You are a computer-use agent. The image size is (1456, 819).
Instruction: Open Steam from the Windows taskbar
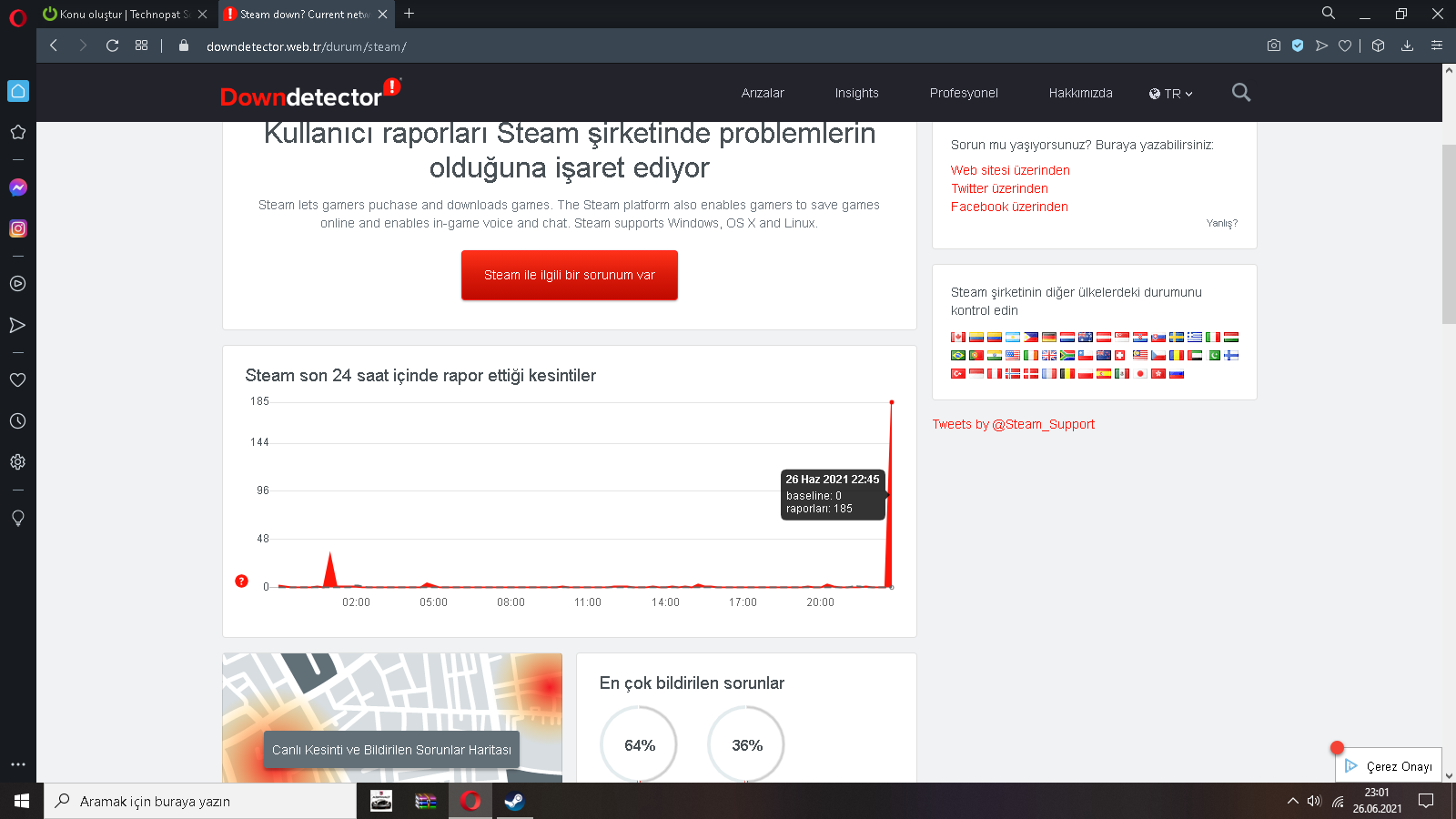tap(514, 801)
